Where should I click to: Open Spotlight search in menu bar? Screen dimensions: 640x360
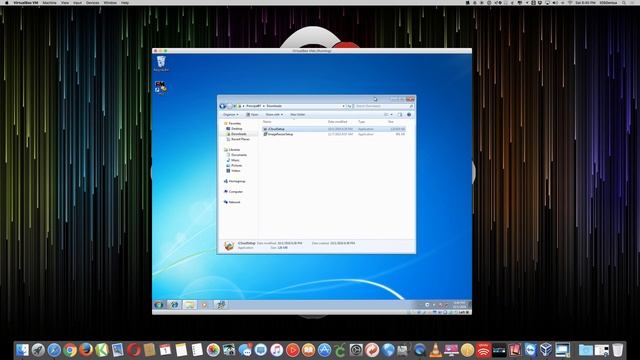coord(624,2)
